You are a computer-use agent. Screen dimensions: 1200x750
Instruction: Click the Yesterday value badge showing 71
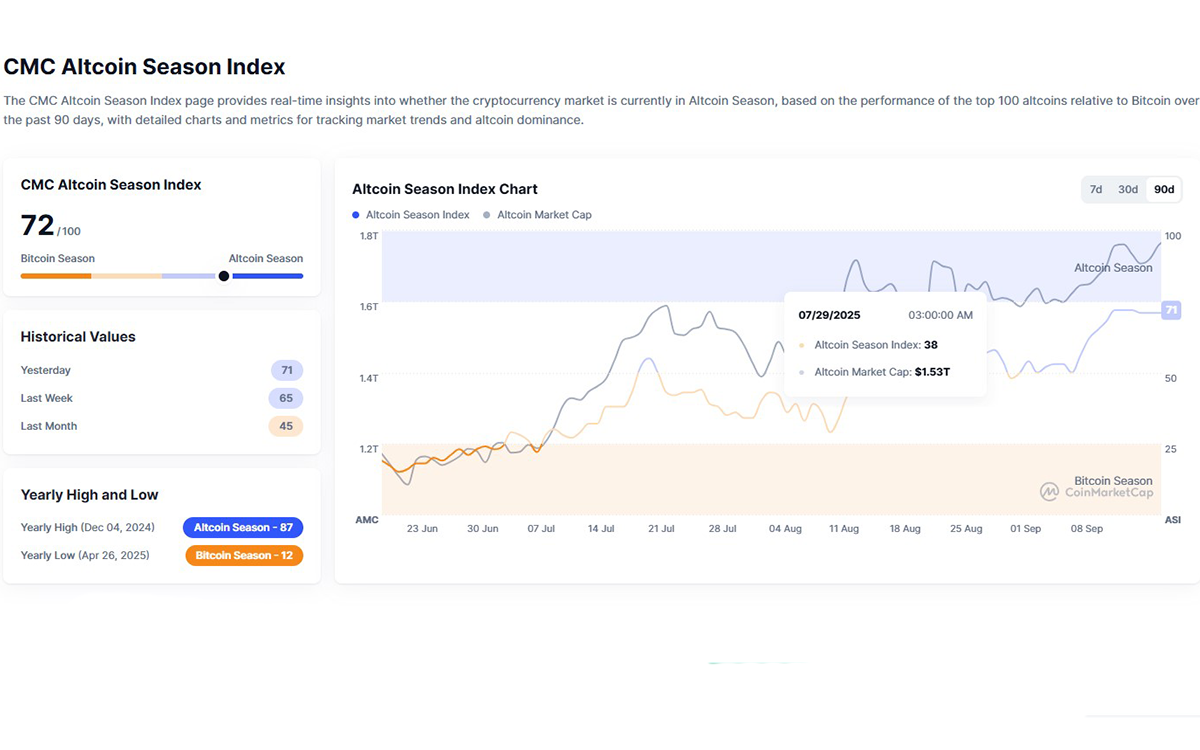pyautogui.click(x=286, y=370)
